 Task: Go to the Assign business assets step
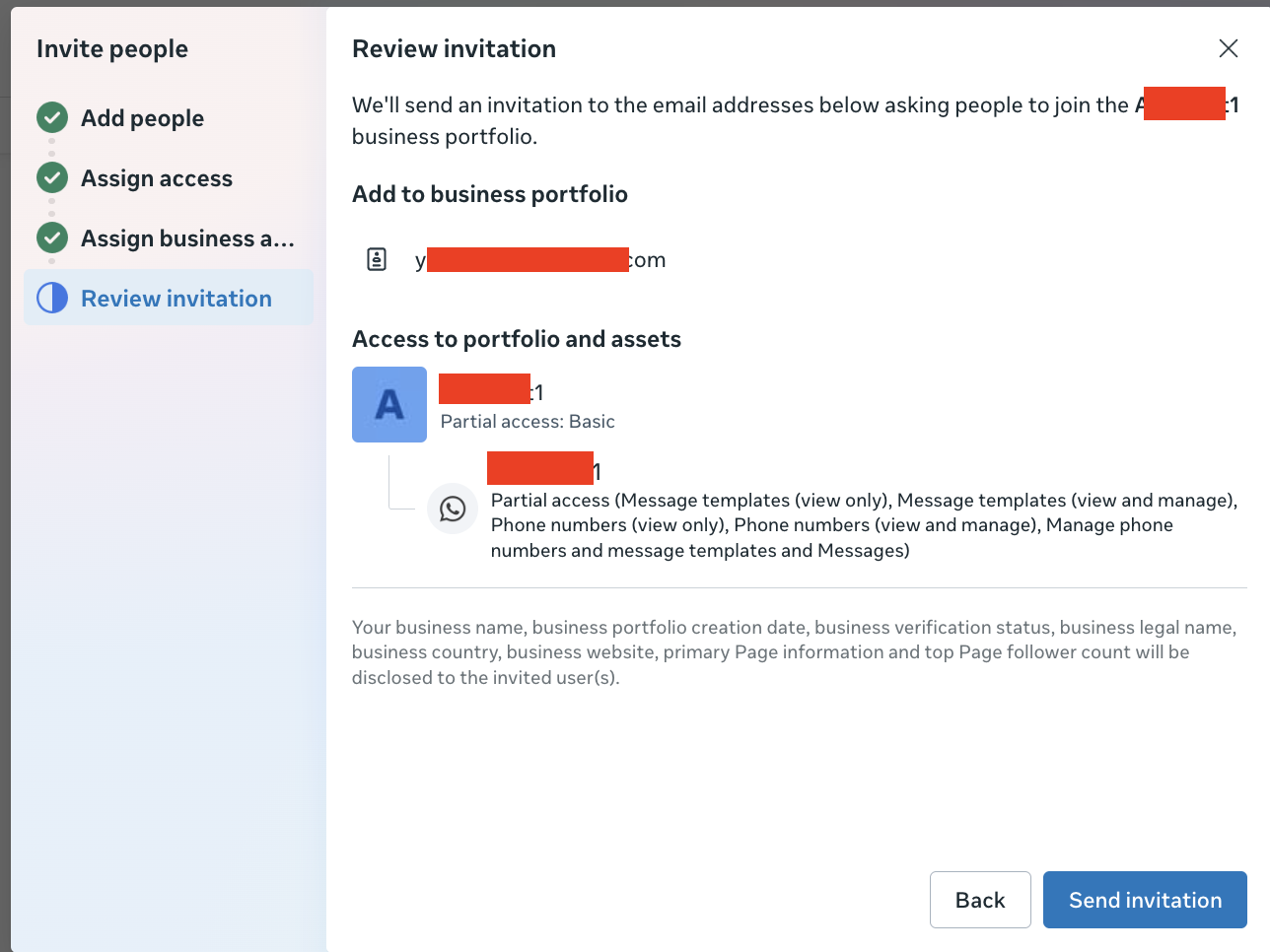pyautogui.click(x=186, y=238)
